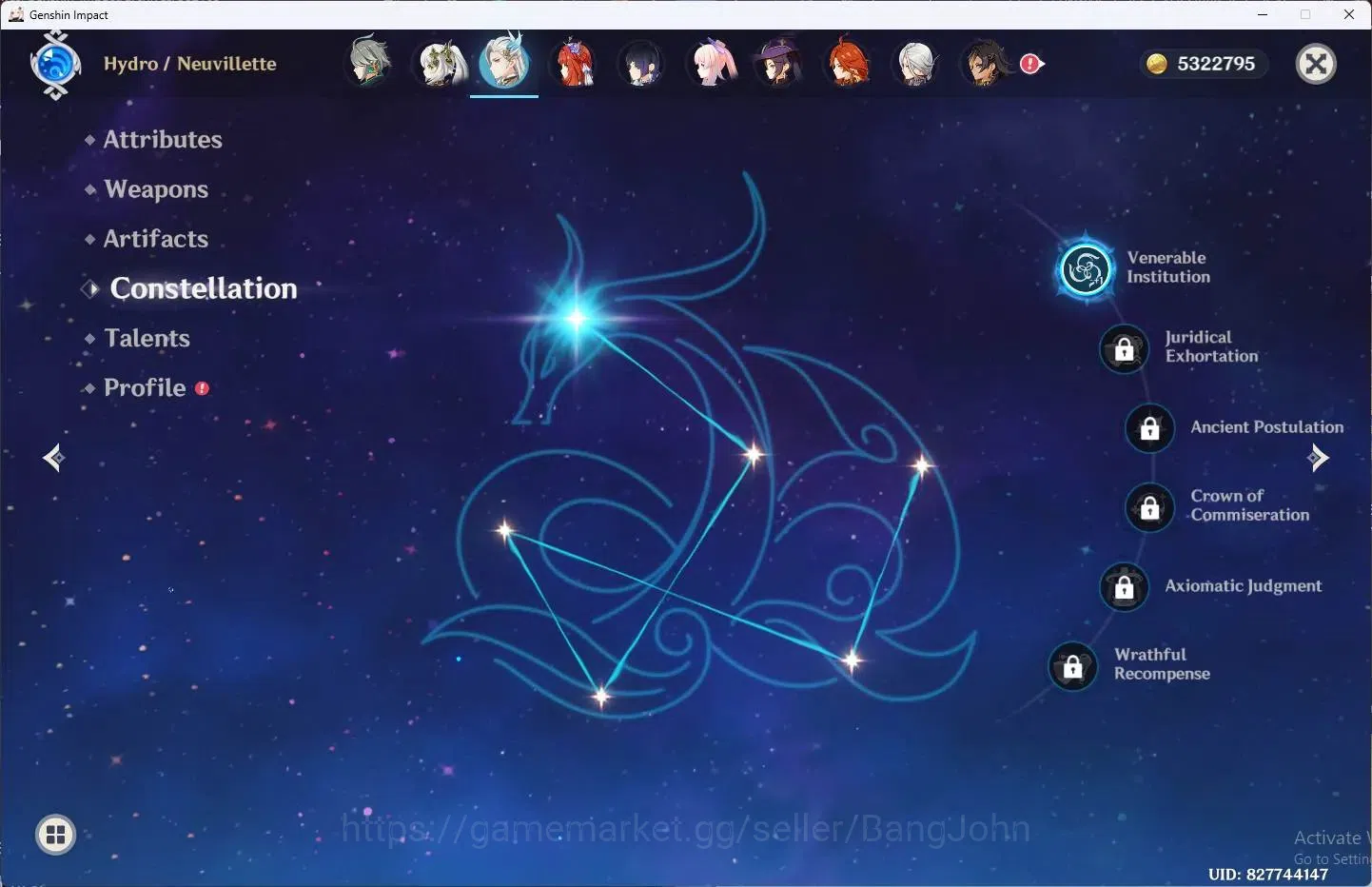Open the Venerable Institution constellation icon
The height and width of the screenshot is (887, 1372).
coord(1086,269)
